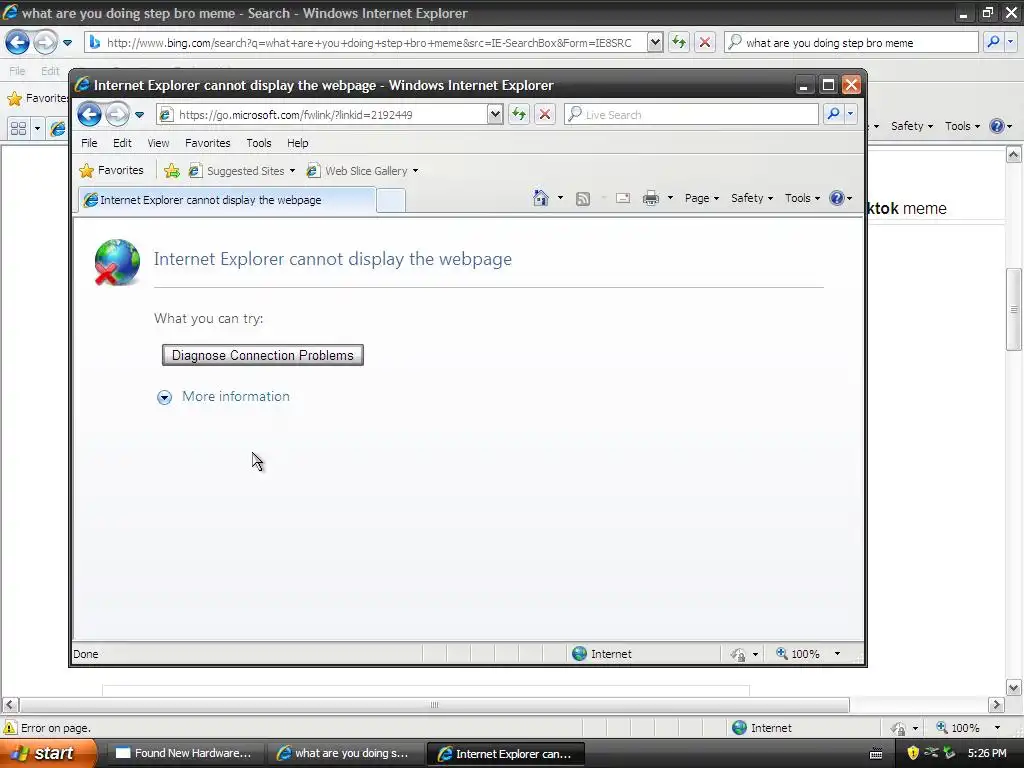Open File menu in front window
Image resolution: width=1024 pixels, height=768 pixels.
click(x=89, y=143)
